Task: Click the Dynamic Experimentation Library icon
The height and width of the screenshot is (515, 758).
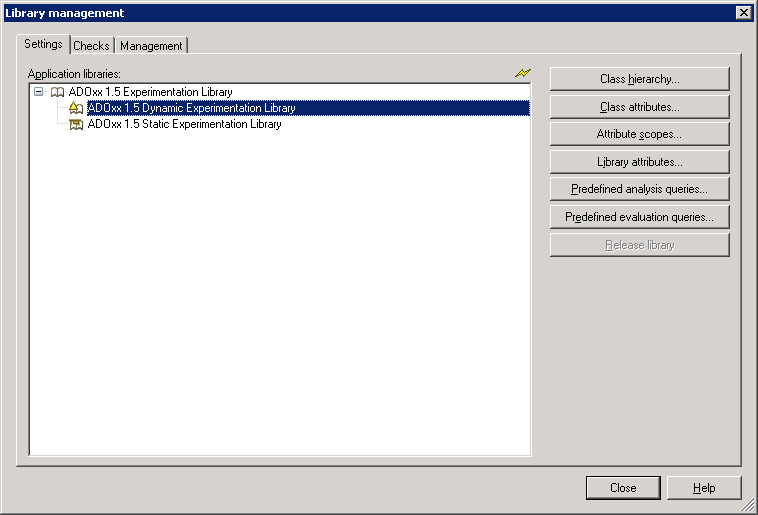Action: [76, 108]
